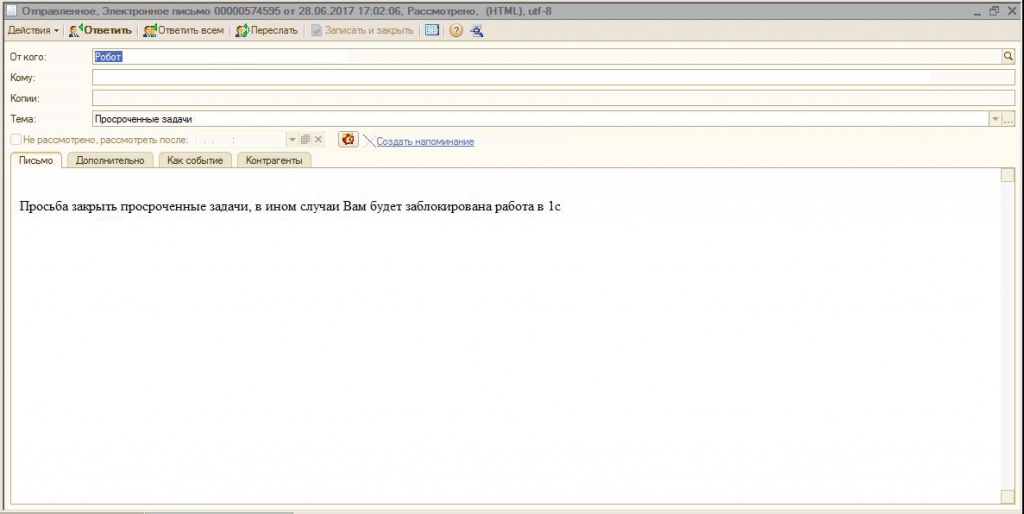Screen dimensions: 1024x514
Task: Forward the email with Переслать
Action: (x=266, y=31)
